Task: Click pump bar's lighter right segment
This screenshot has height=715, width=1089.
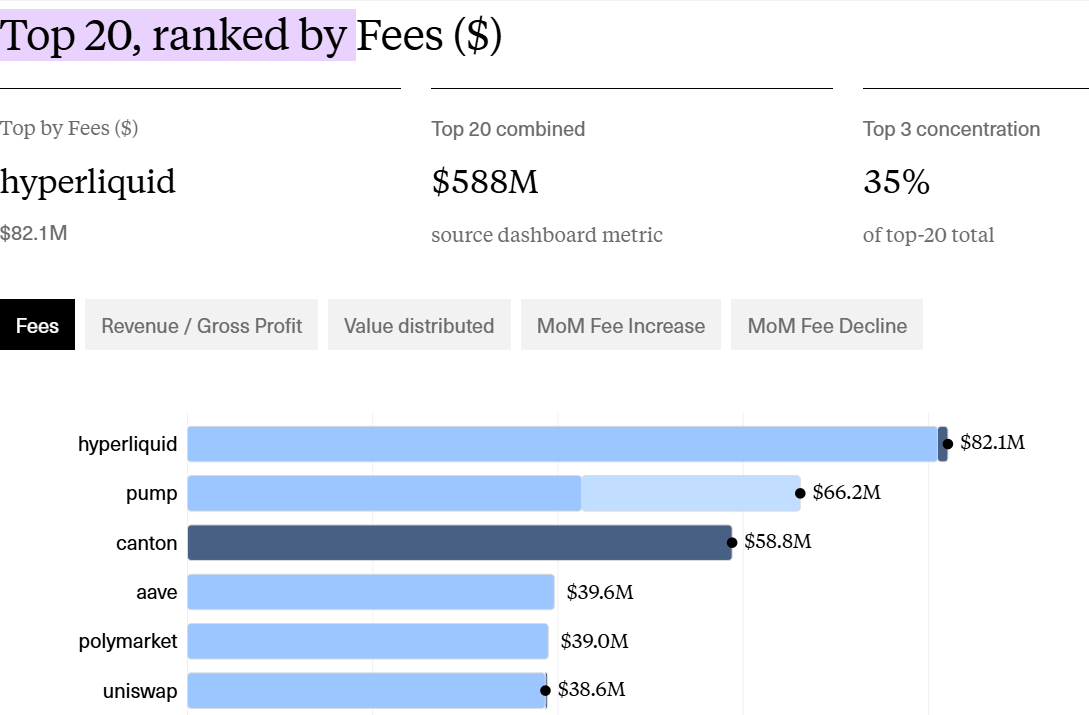Action: pos(691,493)
